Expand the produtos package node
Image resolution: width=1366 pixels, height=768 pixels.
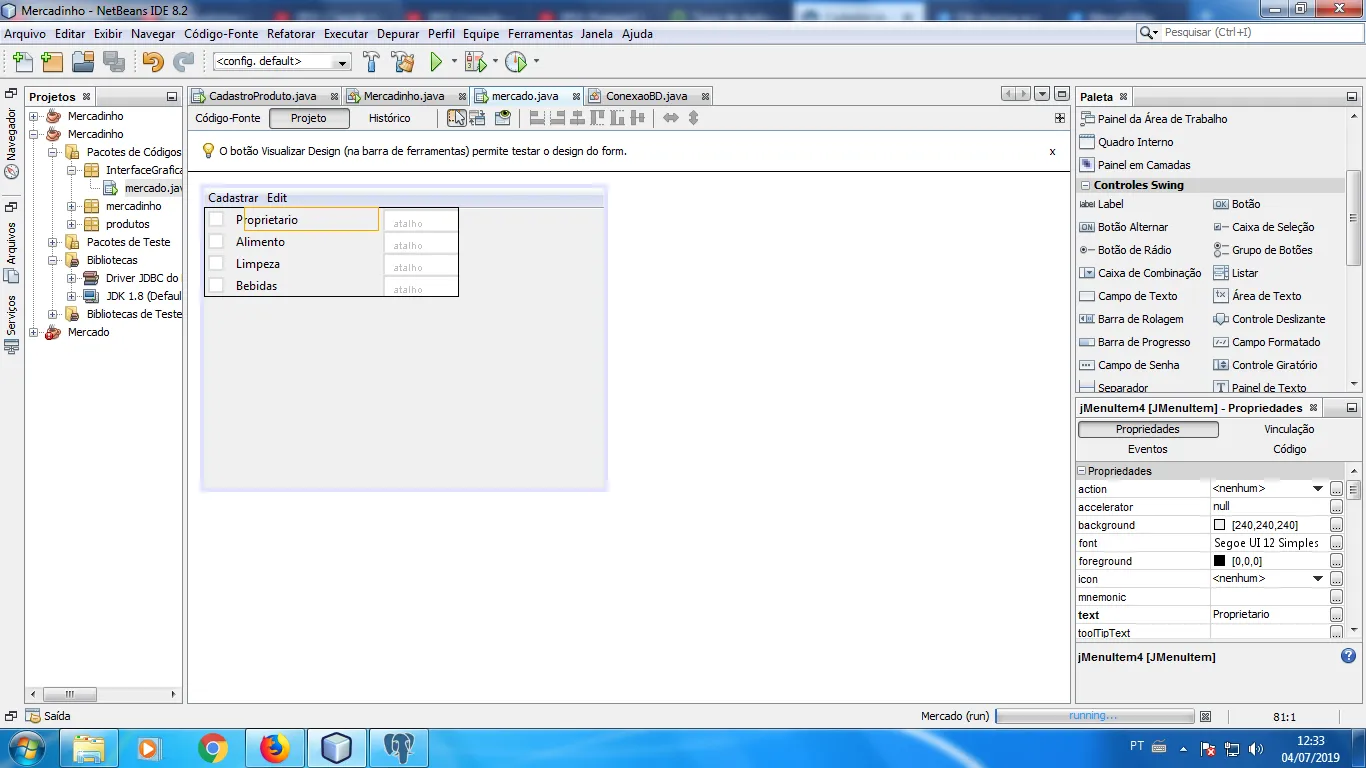71,224
